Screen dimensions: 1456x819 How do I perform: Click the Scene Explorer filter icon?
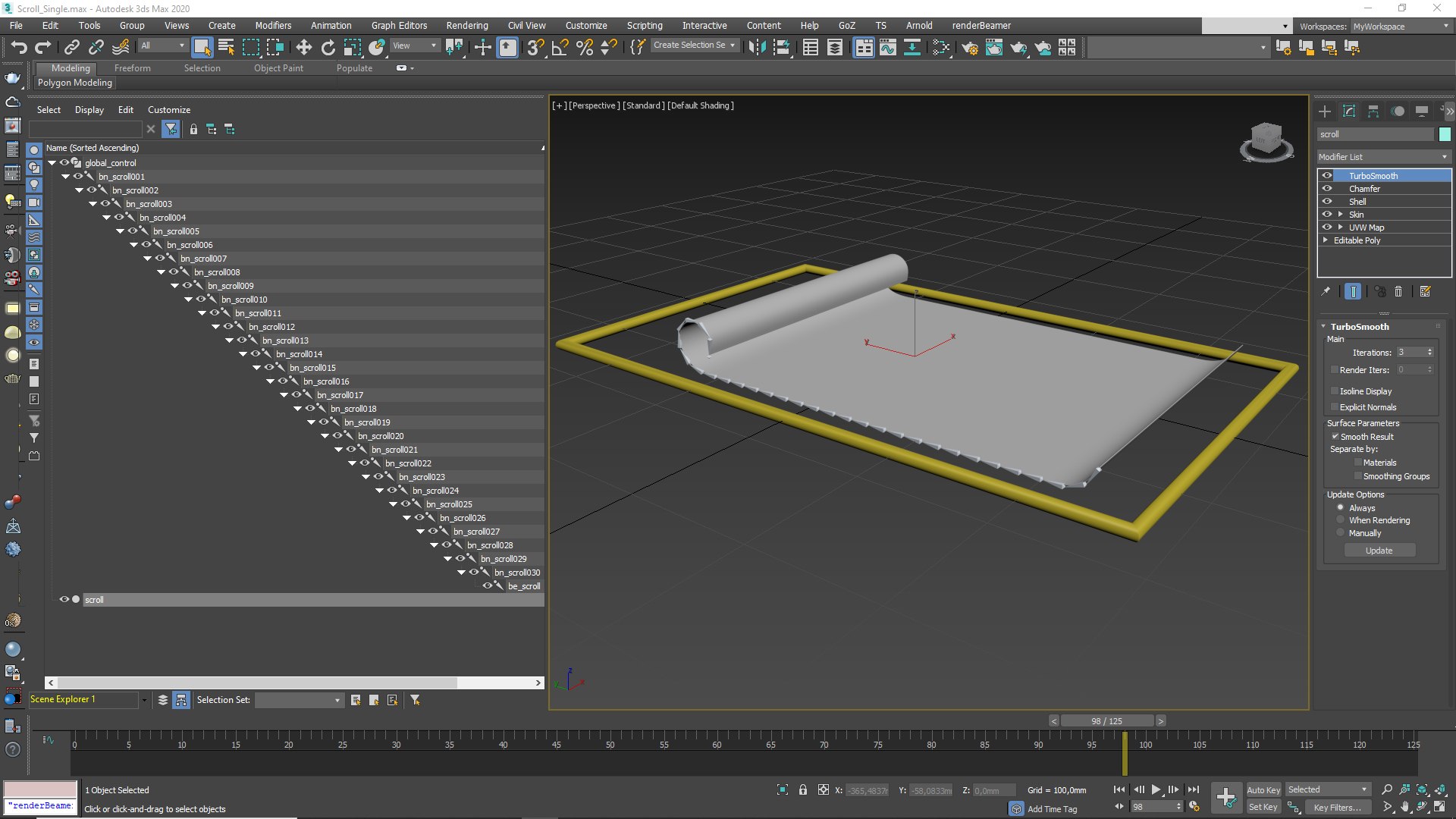coord(171,129)
